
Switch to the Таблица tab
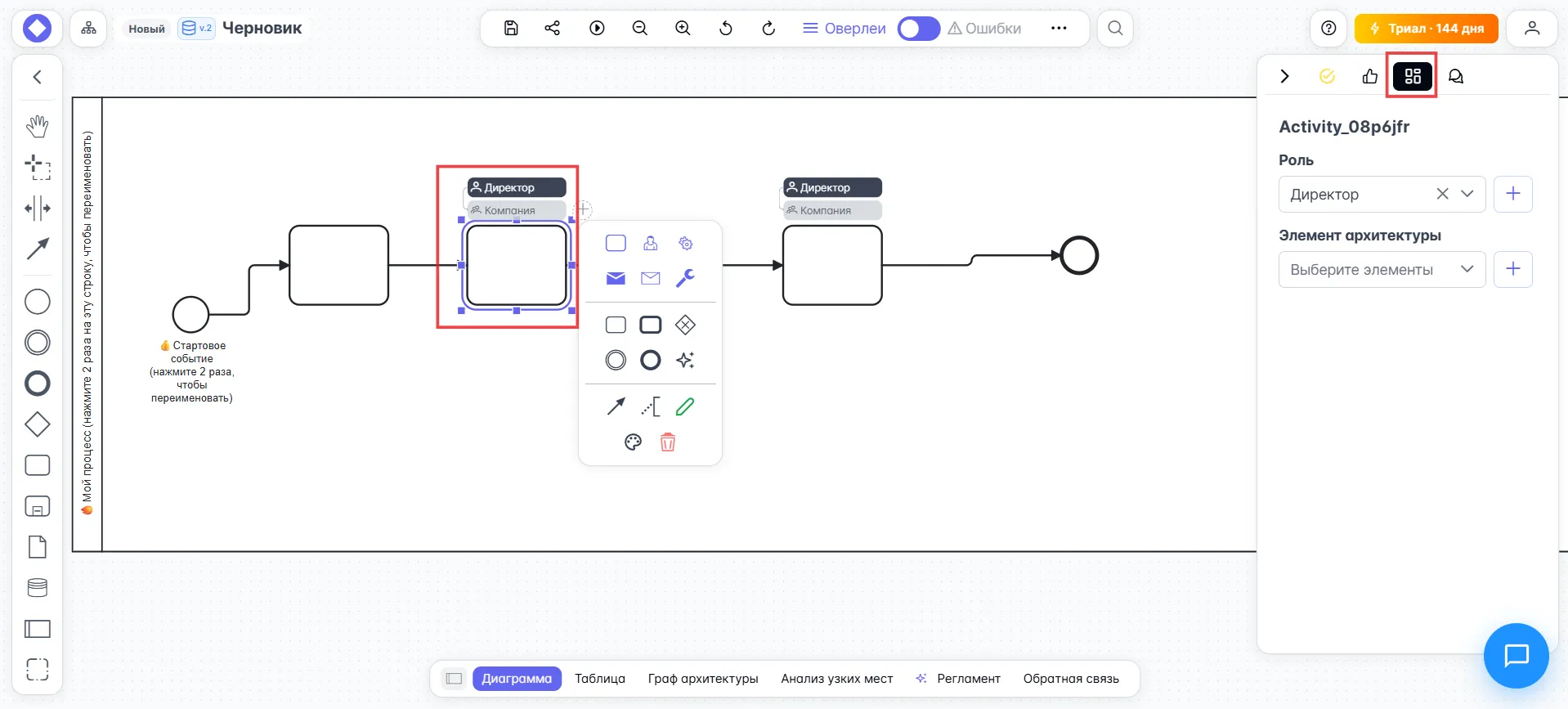[599, 679]
